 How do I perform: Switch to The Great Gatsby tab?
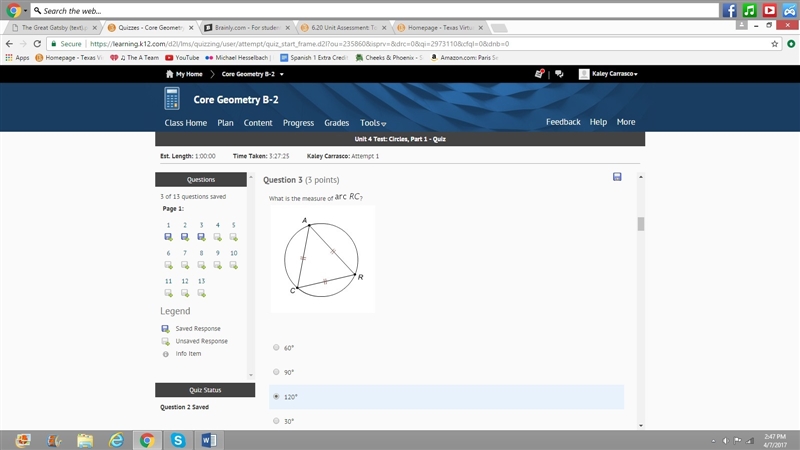point(54,28)
